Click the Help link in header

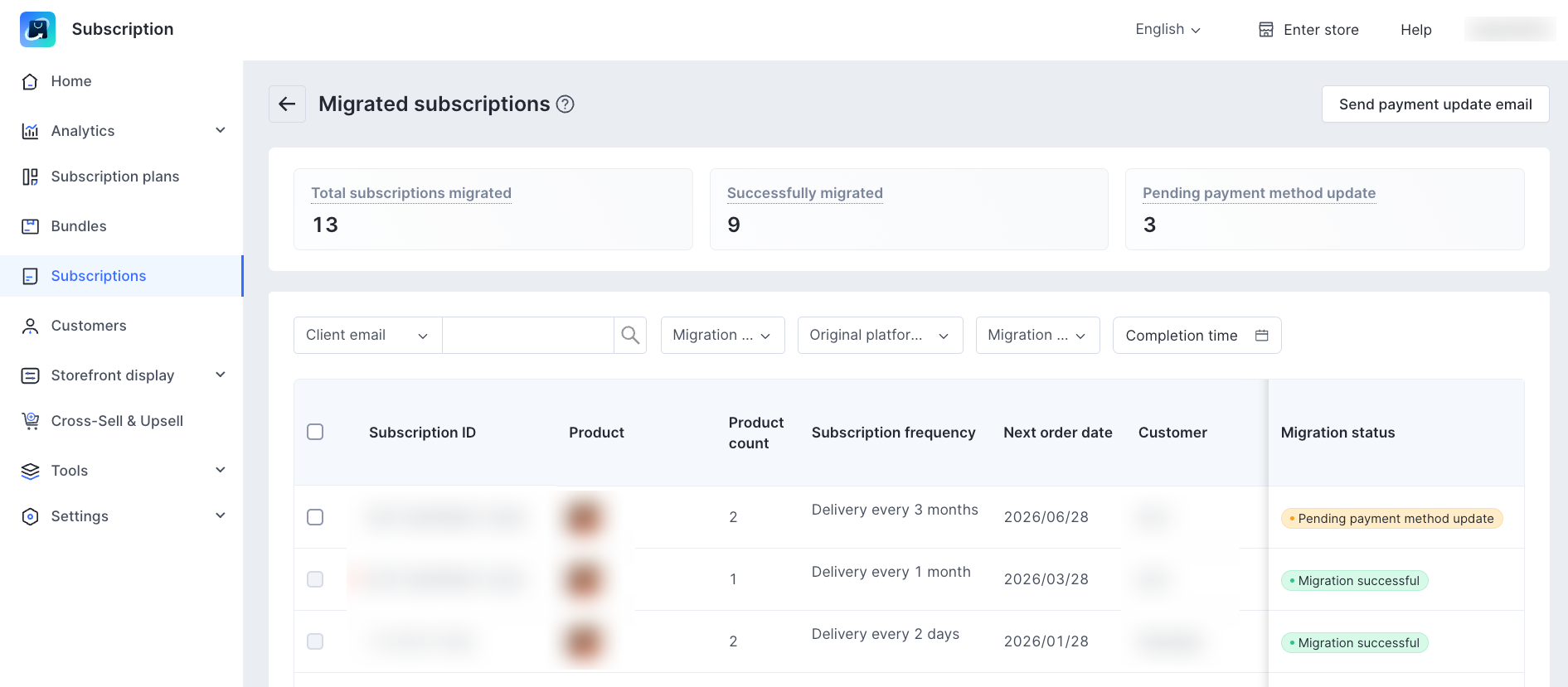[x=1415, y=30]
